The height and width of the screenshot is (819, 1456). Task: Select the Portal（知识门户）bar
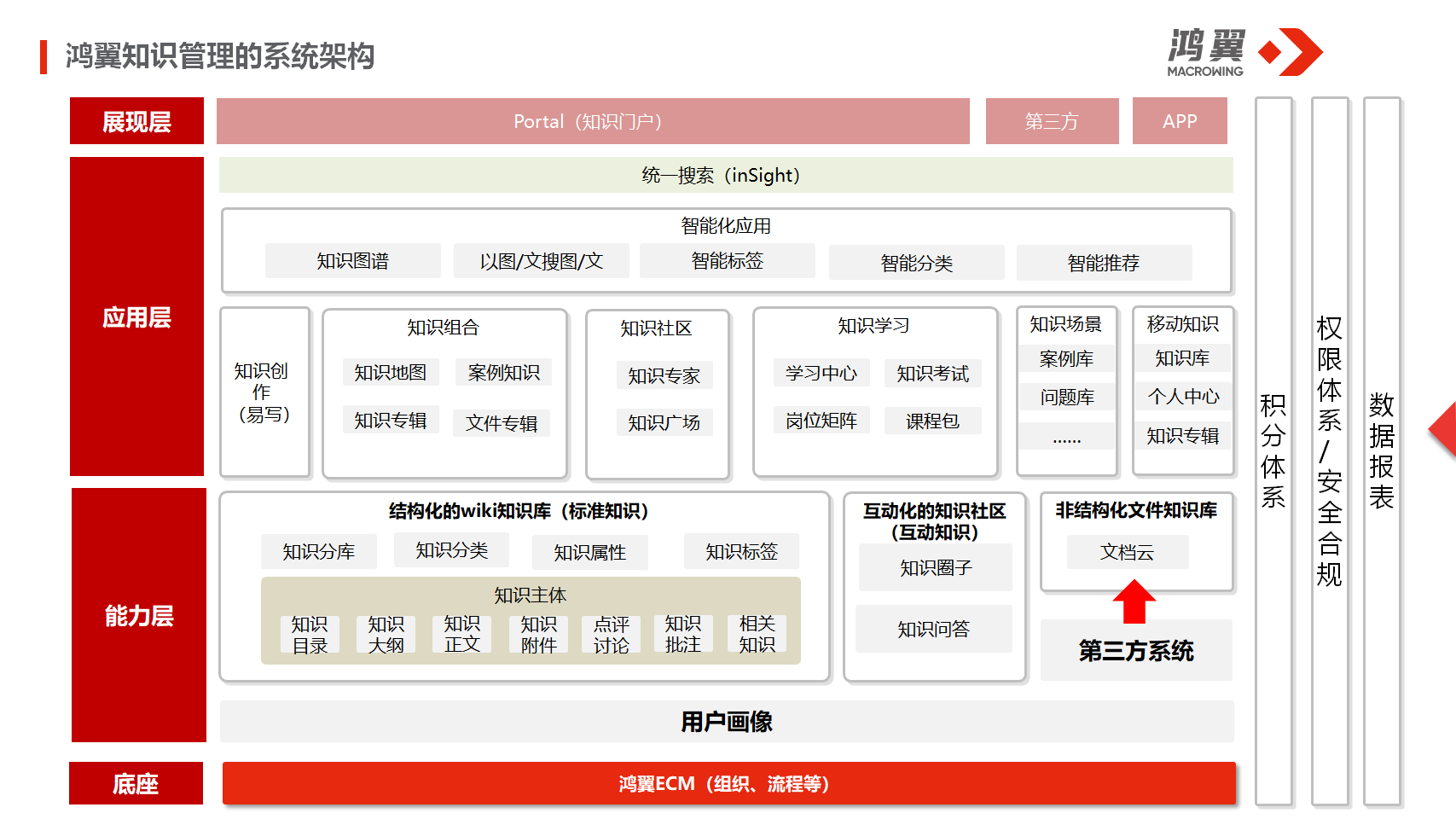click(x=592, y=121)
